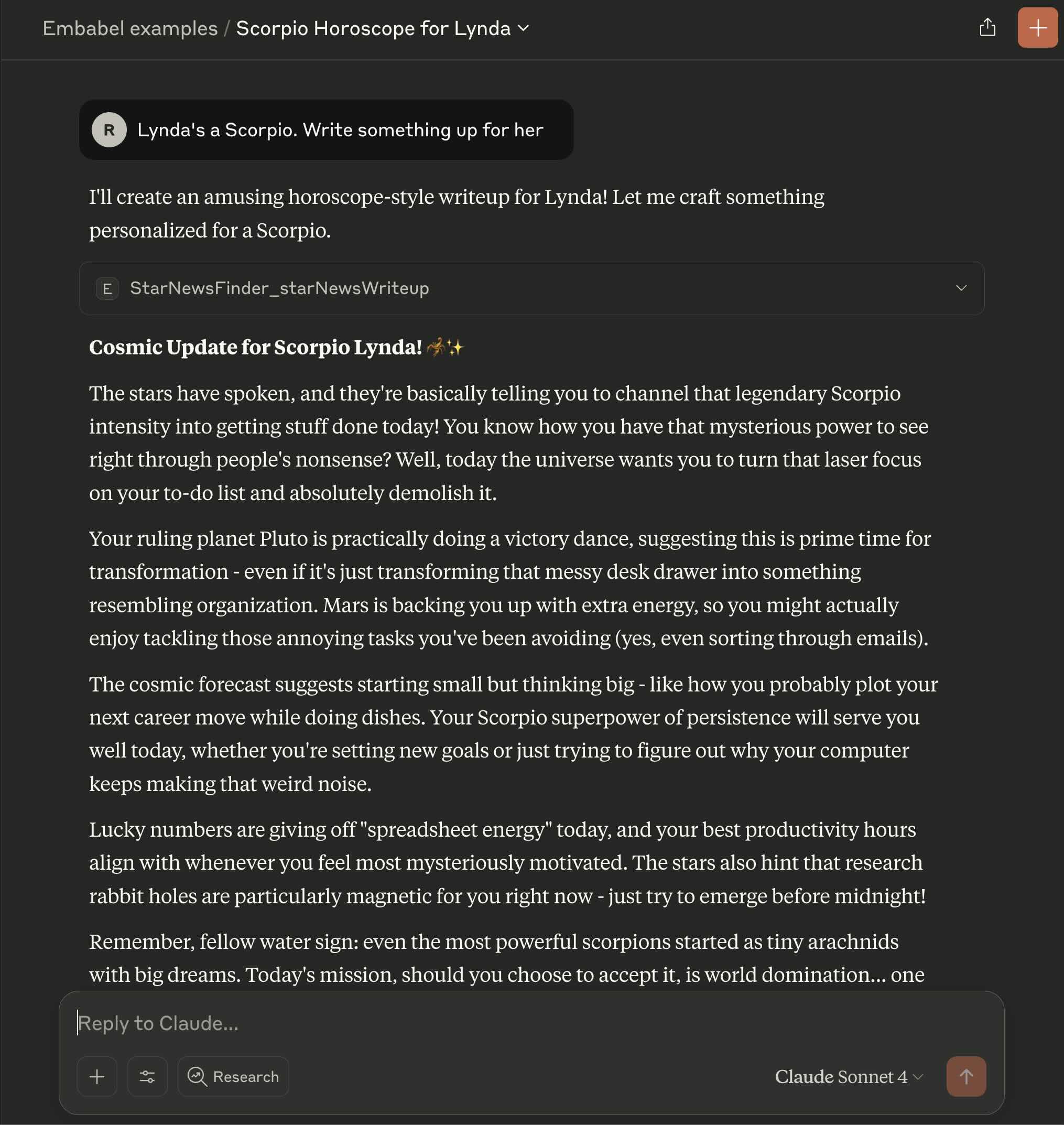Click the Claude Sonnet 4 dropdown arrow
This screenshot has height=1125, width=1064.
pyautogui.click(x=918, y=1076)
